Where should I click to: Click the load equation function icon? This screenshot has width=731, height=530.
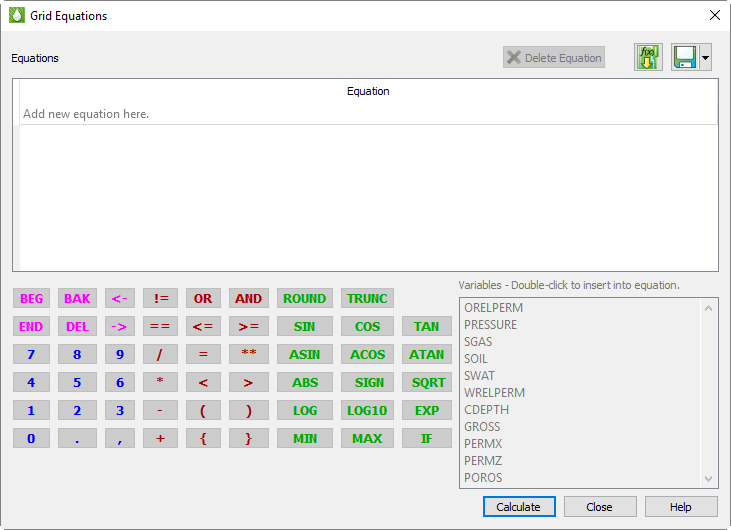coord(648,58)
